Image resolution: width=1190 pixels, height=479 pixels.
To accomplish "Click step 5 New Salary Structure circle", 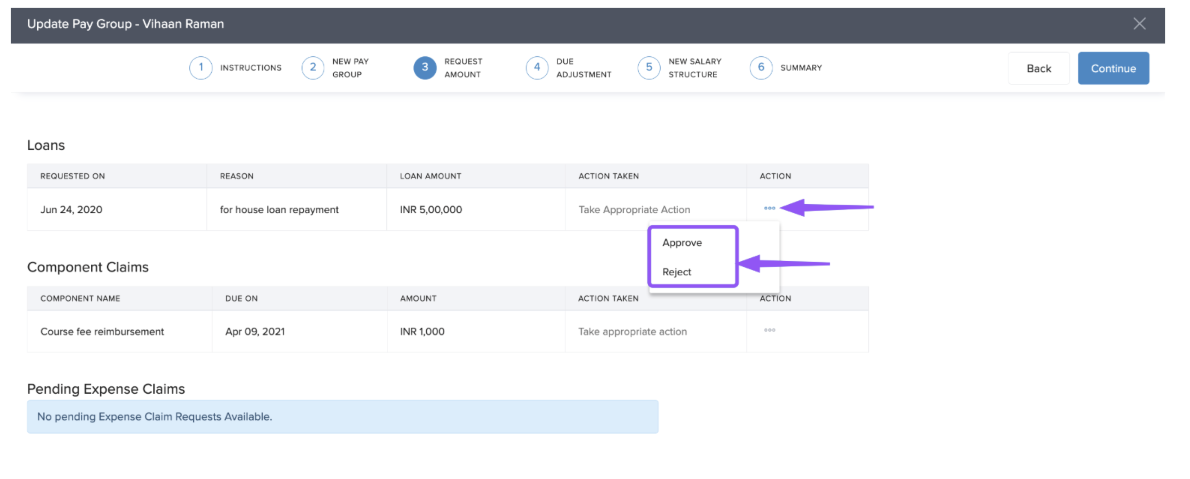I will (x=649, y=68).
